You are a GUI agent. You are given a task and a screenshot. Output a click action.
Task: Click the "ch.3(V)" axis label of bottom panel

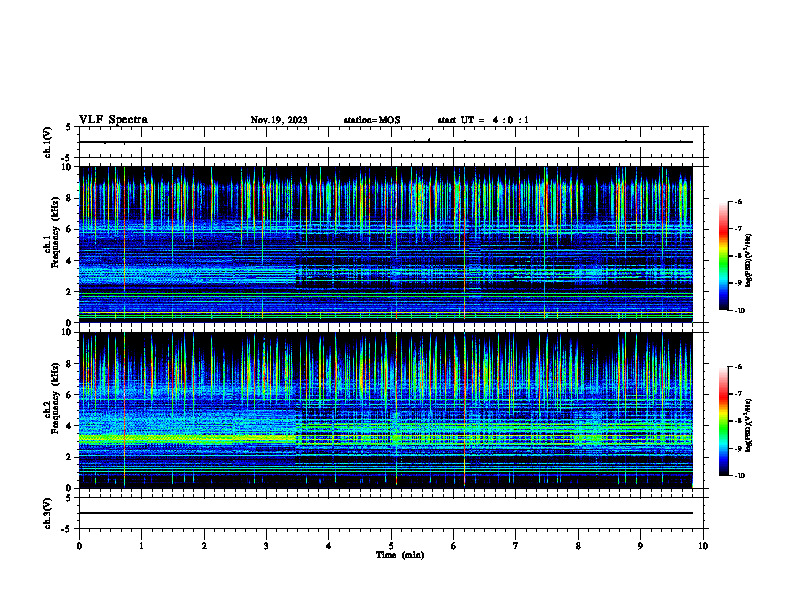(47, 513)
